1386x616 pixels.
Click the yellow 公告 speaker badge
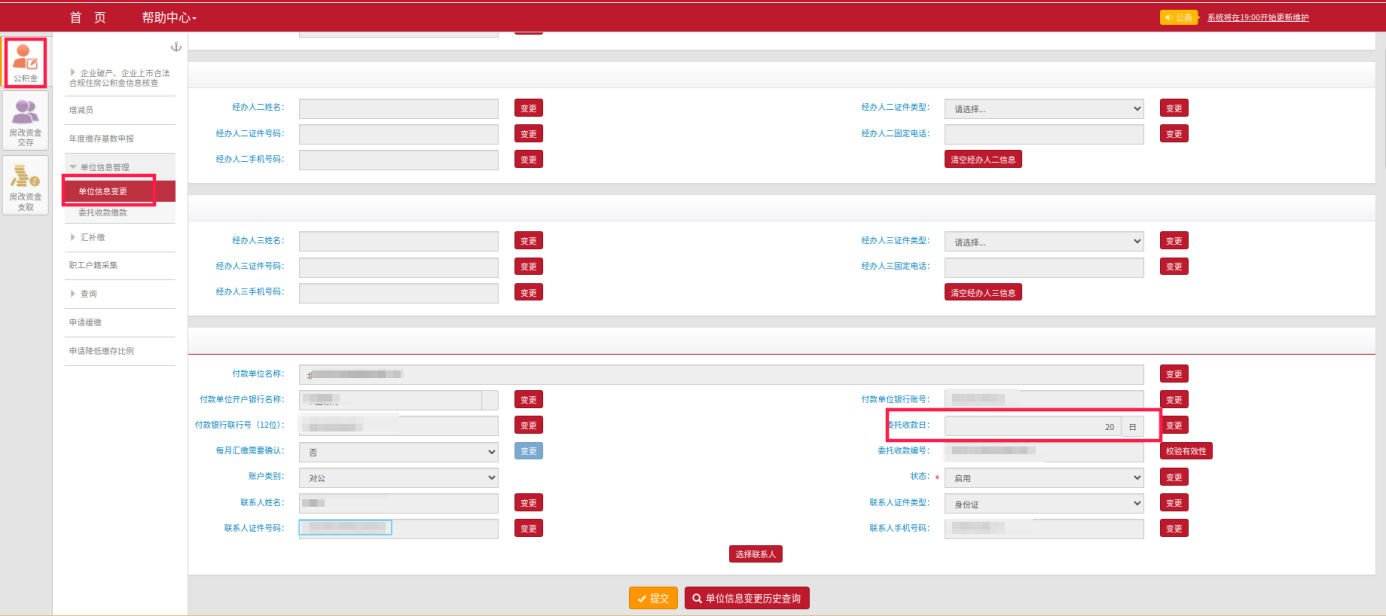pos(1179,17)
